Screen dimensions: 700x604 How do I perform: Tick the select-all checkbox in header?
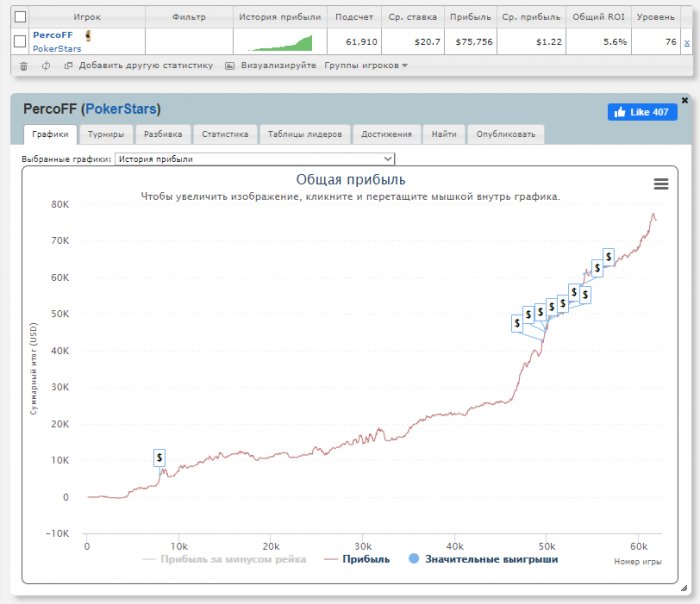20,17
